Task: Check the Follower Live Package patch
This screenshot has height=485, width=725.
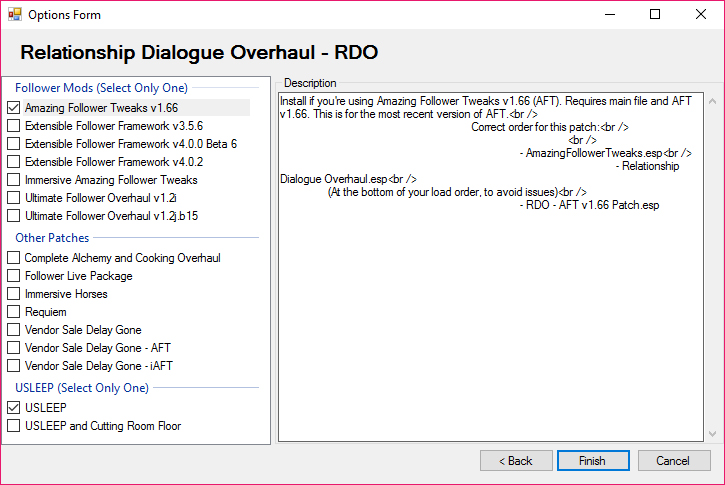Action: coord(14,276)
